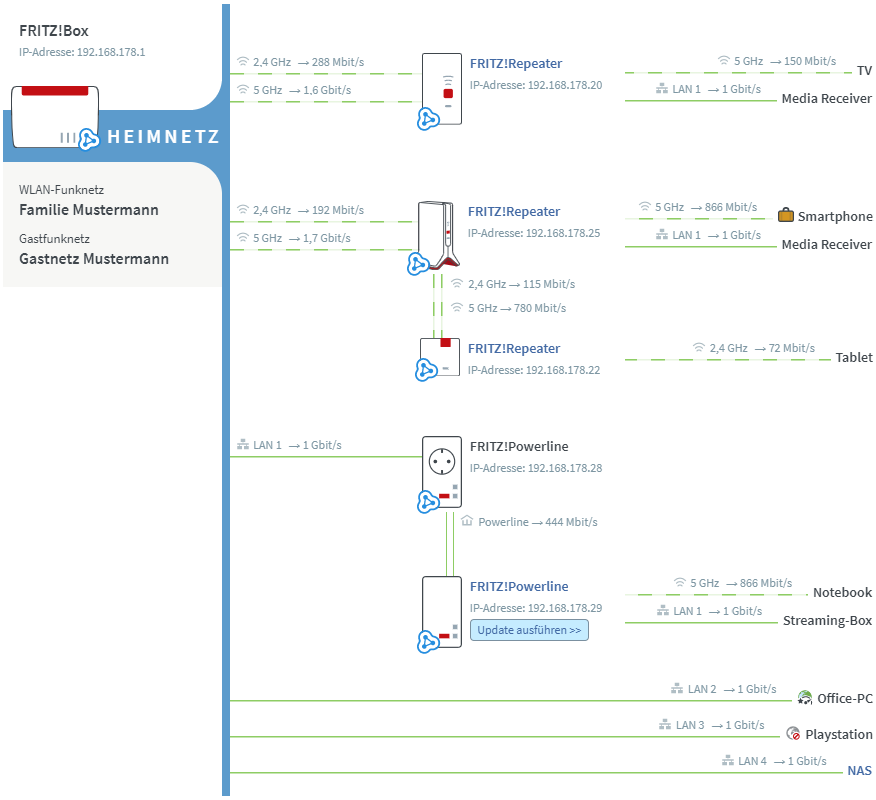This screenshot has height=800, width=876.
Task: Click LAN icon for LAN 2 Office-PC
Action: (677, 689)
